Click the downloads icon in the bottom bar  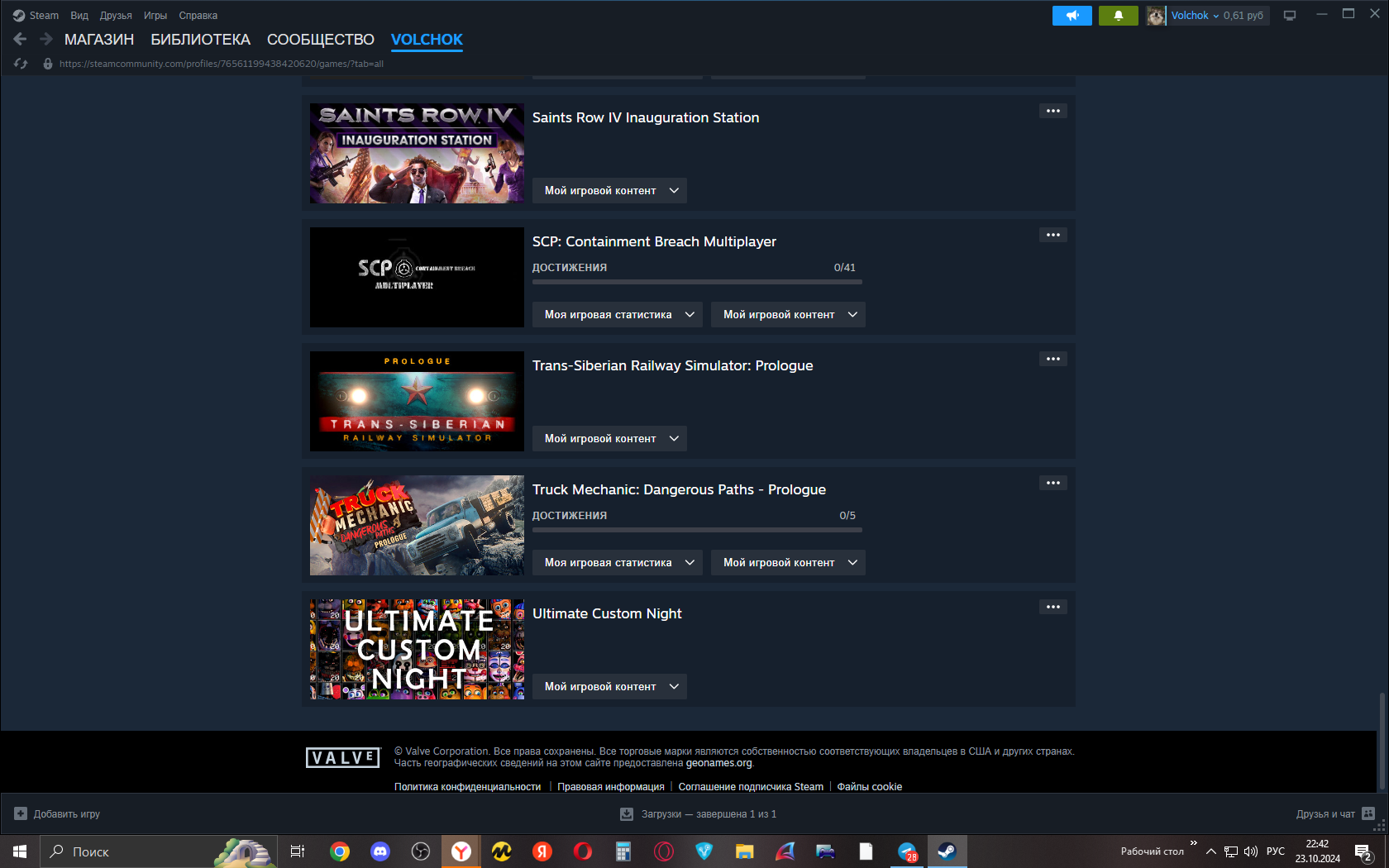pyautogui.click(x=627, y=814)
